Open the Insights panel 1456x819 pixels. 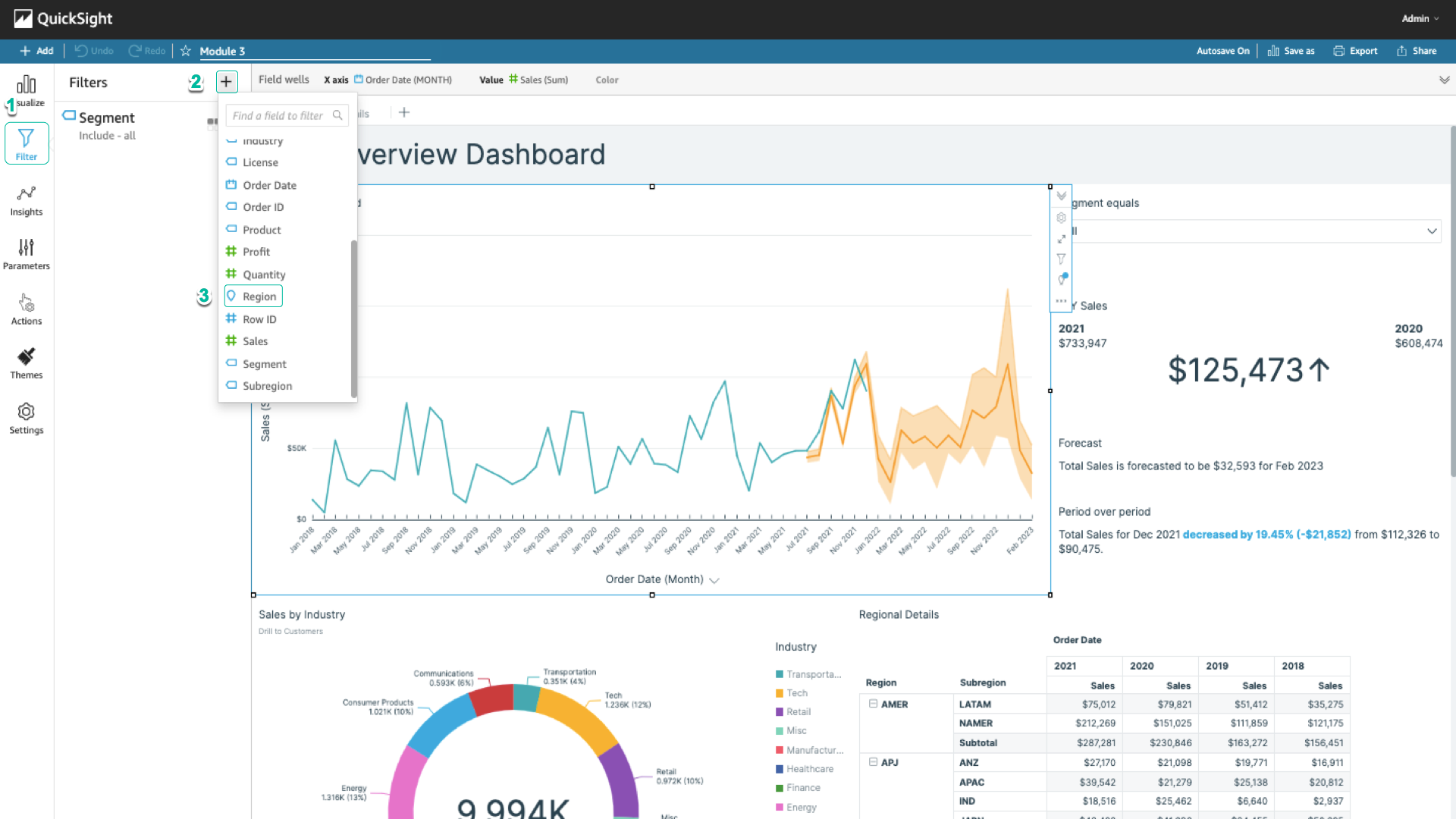point(27,201)
